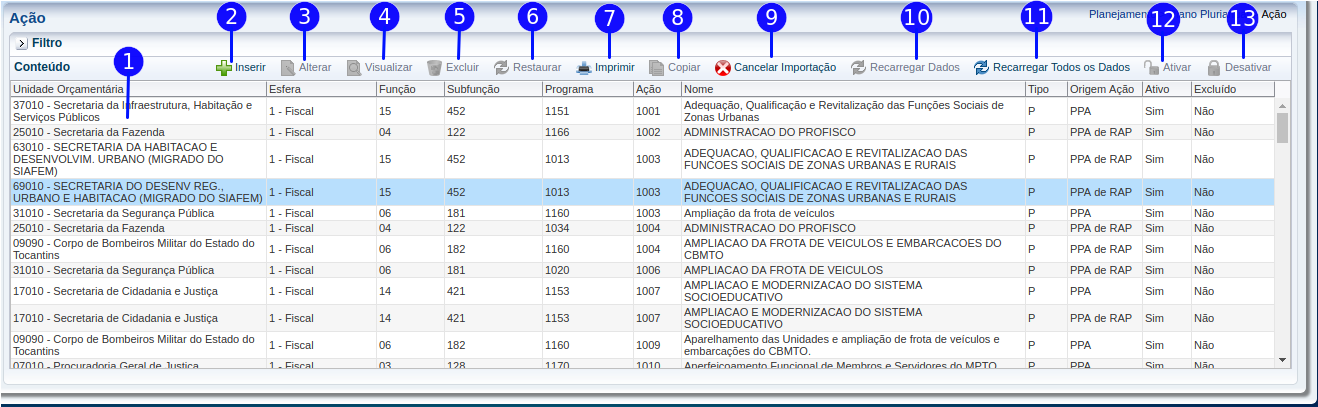Click the Nome column header

pos(852,90)
